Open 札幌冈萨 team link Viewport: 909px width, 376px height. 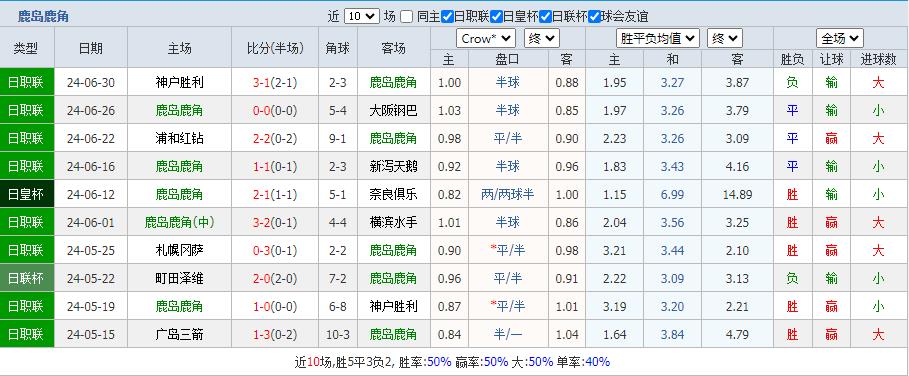[180, 250]
